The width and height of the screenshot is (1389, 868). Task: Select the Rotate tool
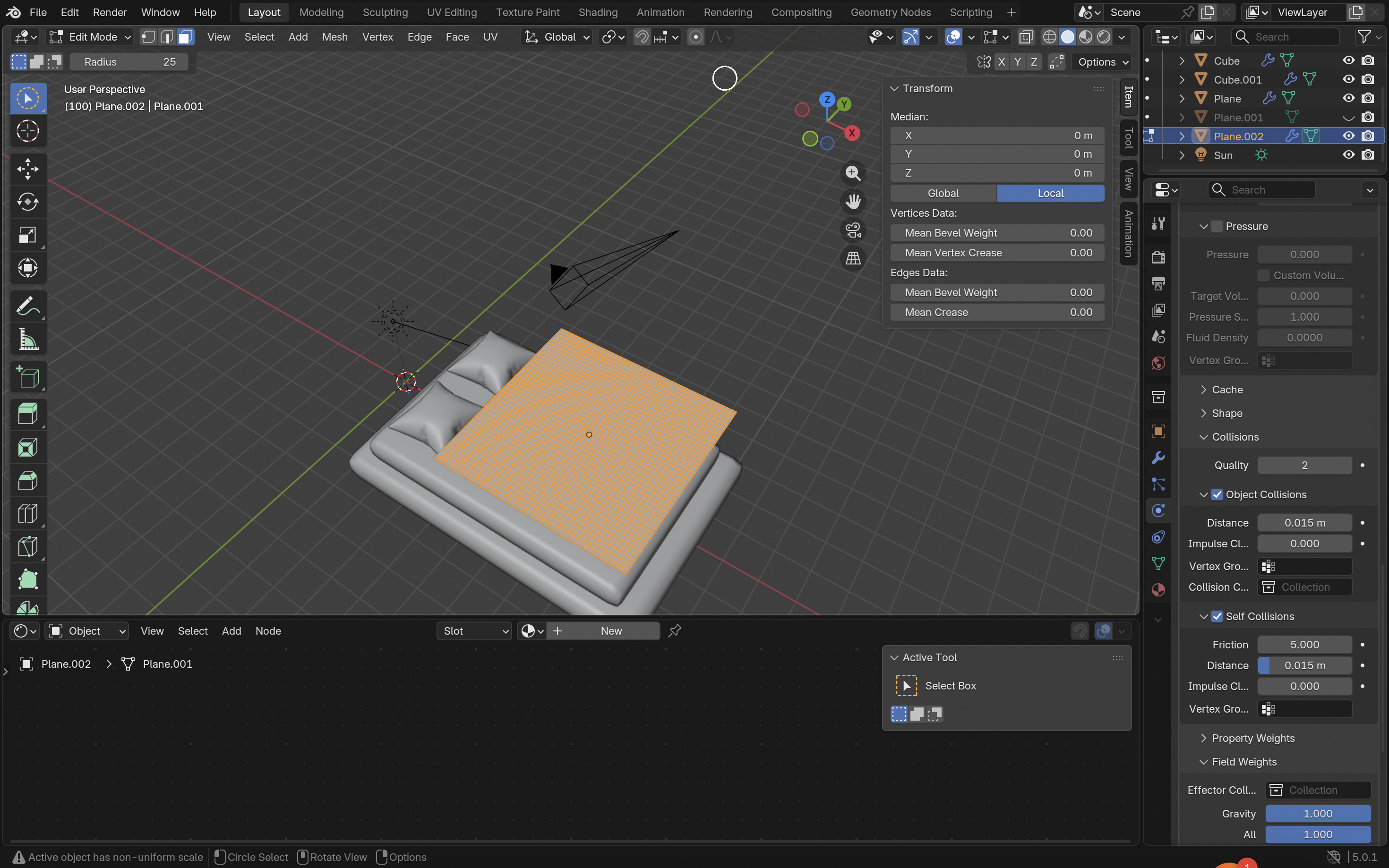[27, 202]
